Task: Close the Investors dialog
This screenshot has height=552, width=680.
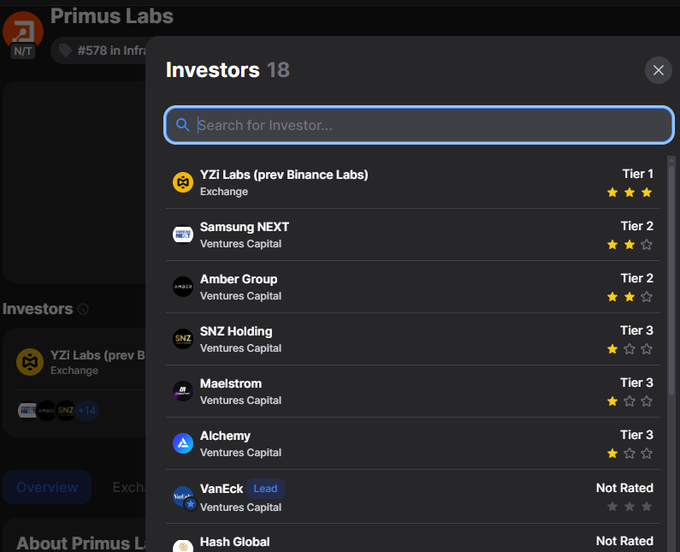Action: click(658, 70)
